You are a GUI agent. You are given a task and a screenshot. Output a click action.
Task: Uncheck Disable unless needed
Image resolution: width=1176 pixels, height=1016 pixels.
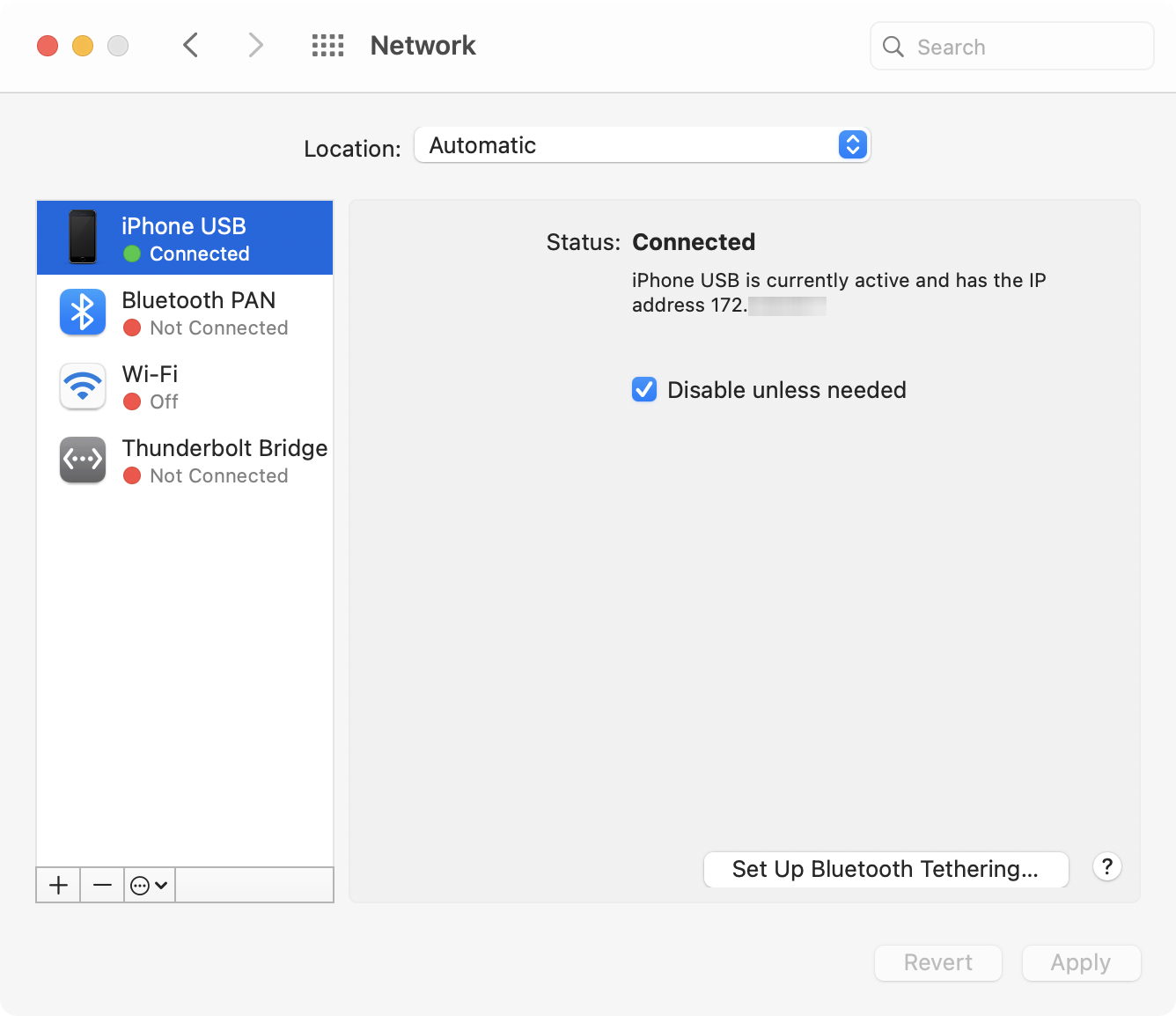[x=644, y=389]
